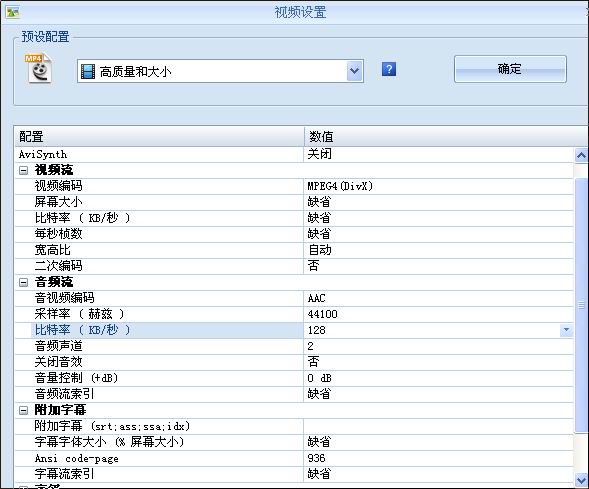This screenshot has width=589, height=489.
Task: Select the 关闭音效 row
Action: tap(294, 362)
